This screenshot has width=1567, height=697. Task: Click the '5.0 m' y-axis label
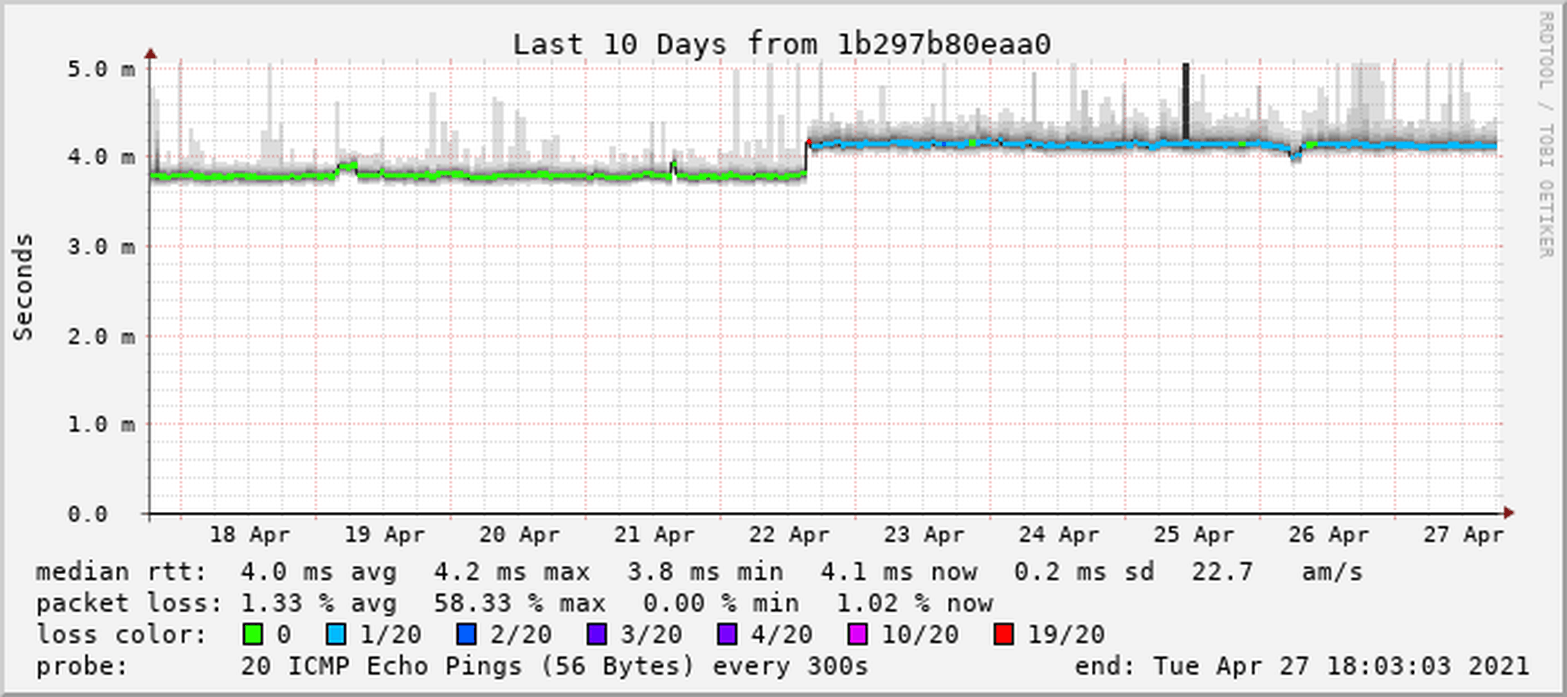click(x=101, y=68)
